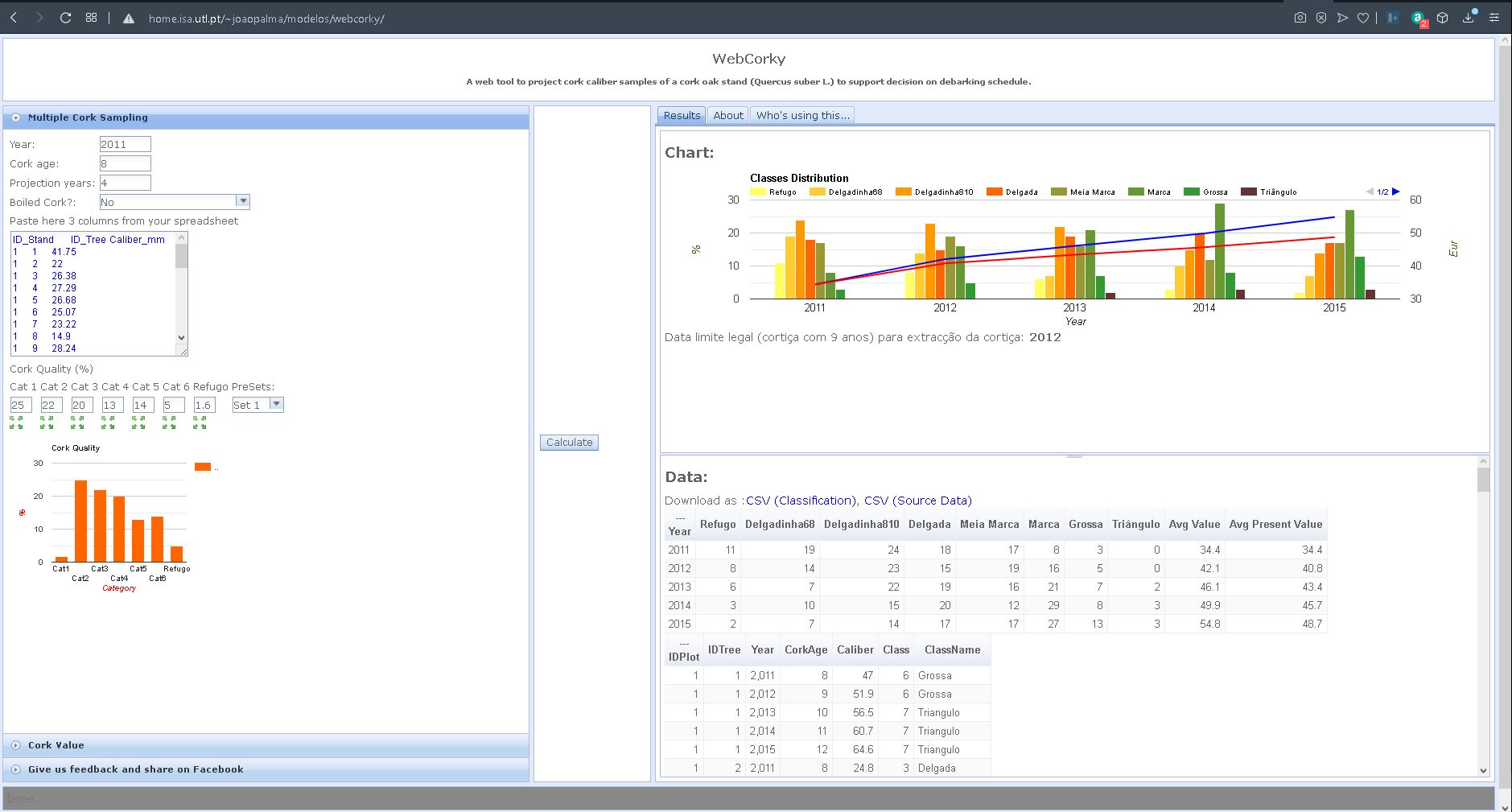Open the Who's using this tab
This screenshot has width=1512, height=812.
(x=802, y=115)
